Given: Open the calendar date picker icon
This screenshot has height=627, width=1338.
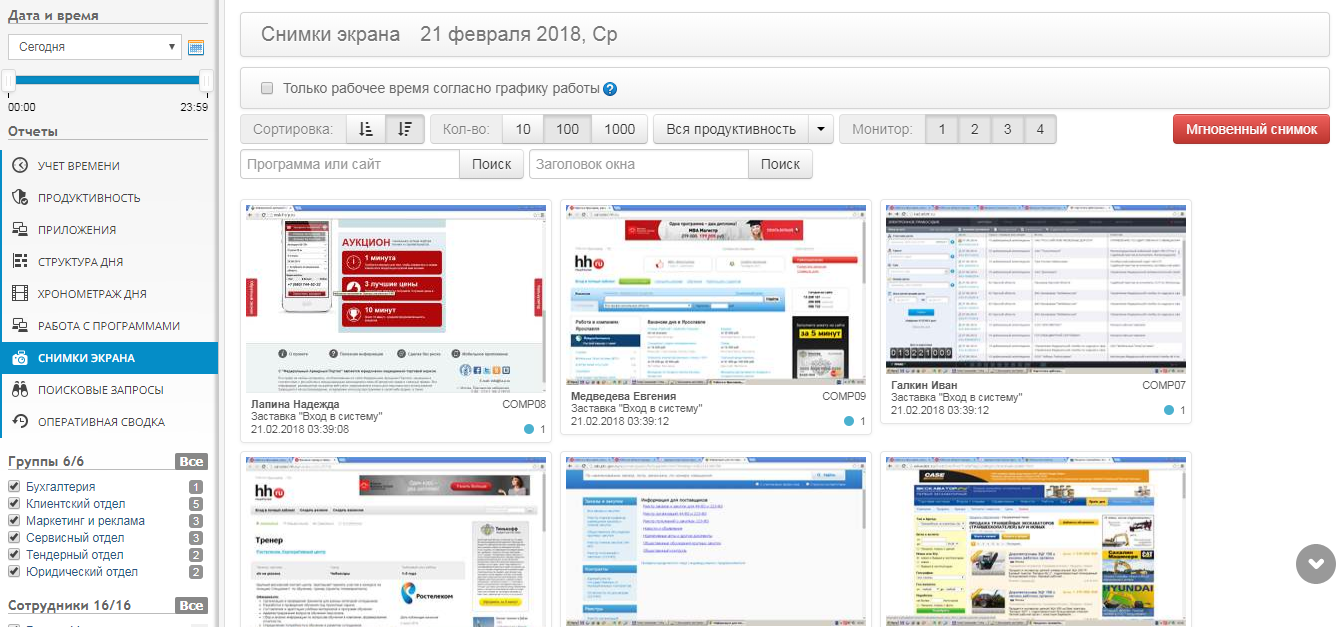Looking at the screenshot, I should pyautogui.click(x=196, y=47).
